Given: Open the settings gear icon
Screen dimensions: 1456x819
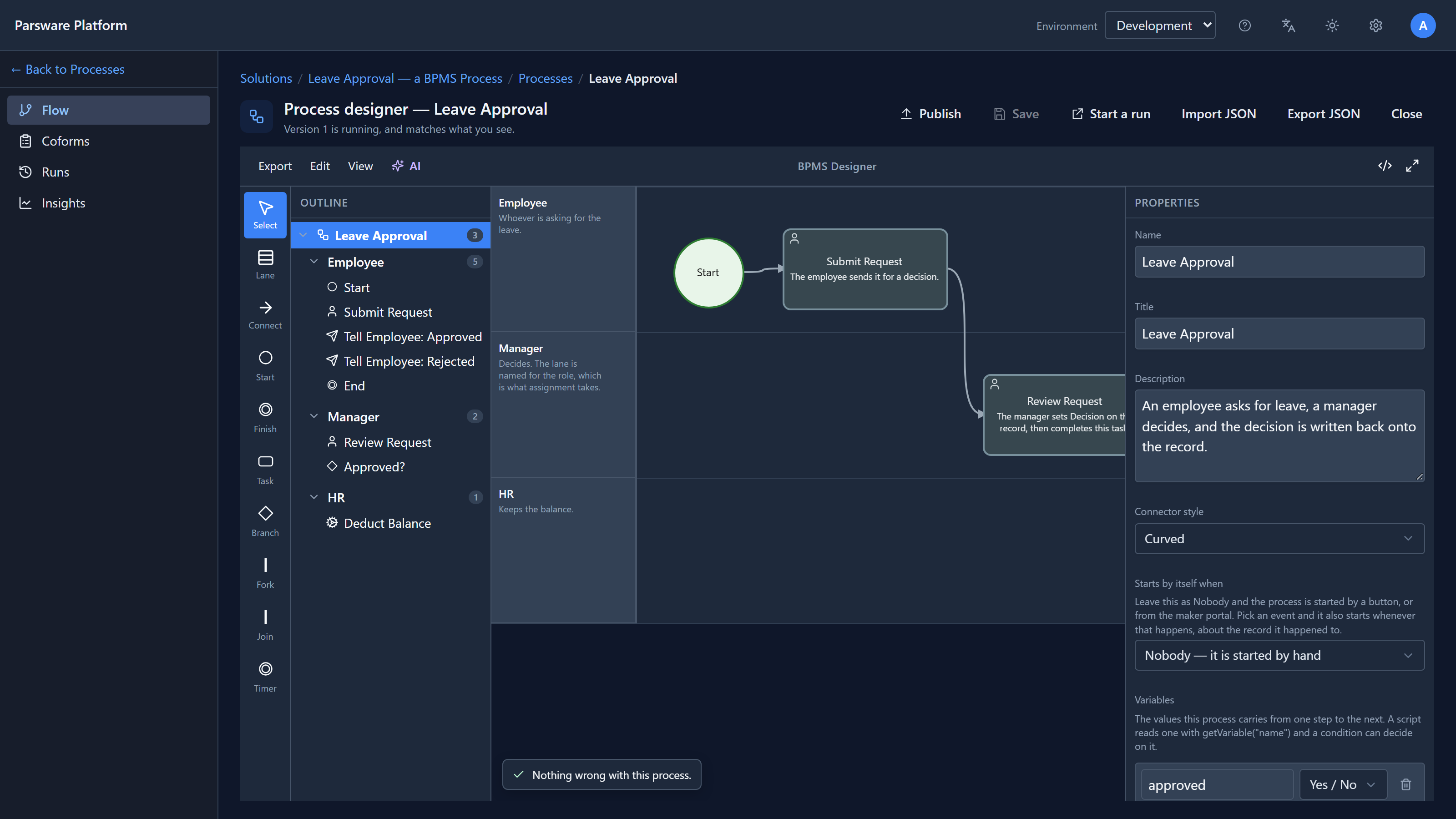Looking at the screenshot, I should (x=1376, y=25).
